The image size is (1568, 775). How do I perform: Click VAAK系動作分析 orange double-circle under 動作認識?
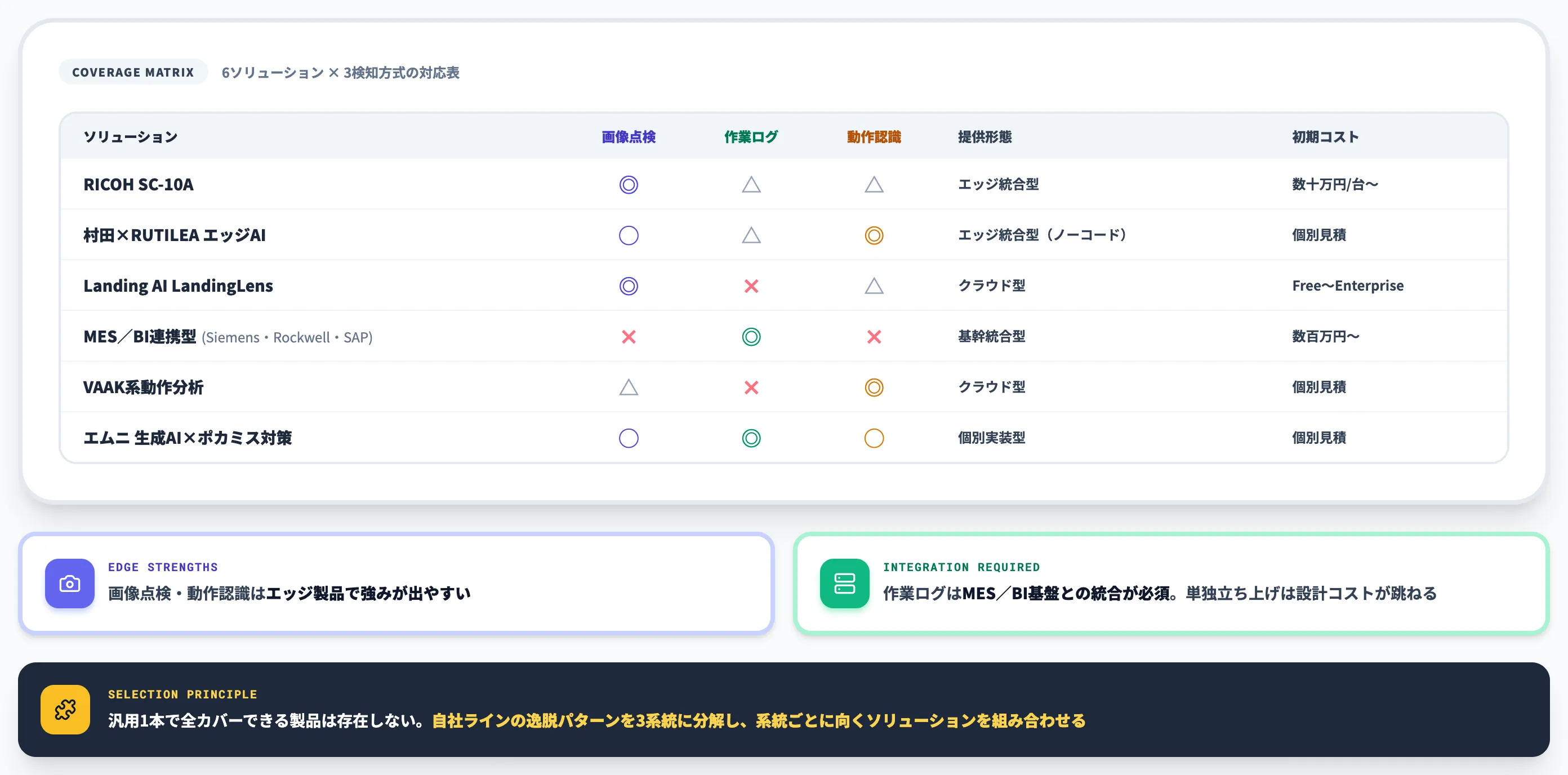(x=874, y=387)
